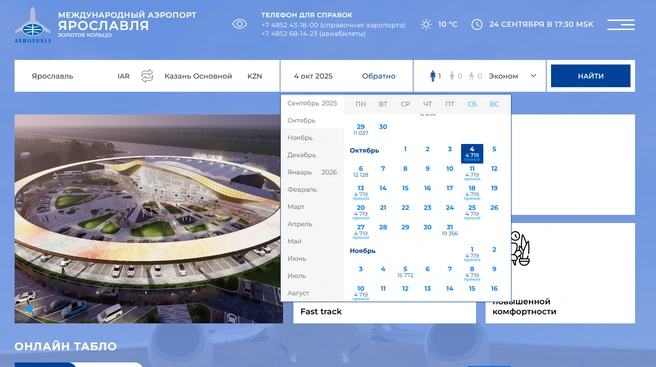Click the повышенной комфортности card
This screenshot has width=656, height=367.
click(x=560, y=273)
